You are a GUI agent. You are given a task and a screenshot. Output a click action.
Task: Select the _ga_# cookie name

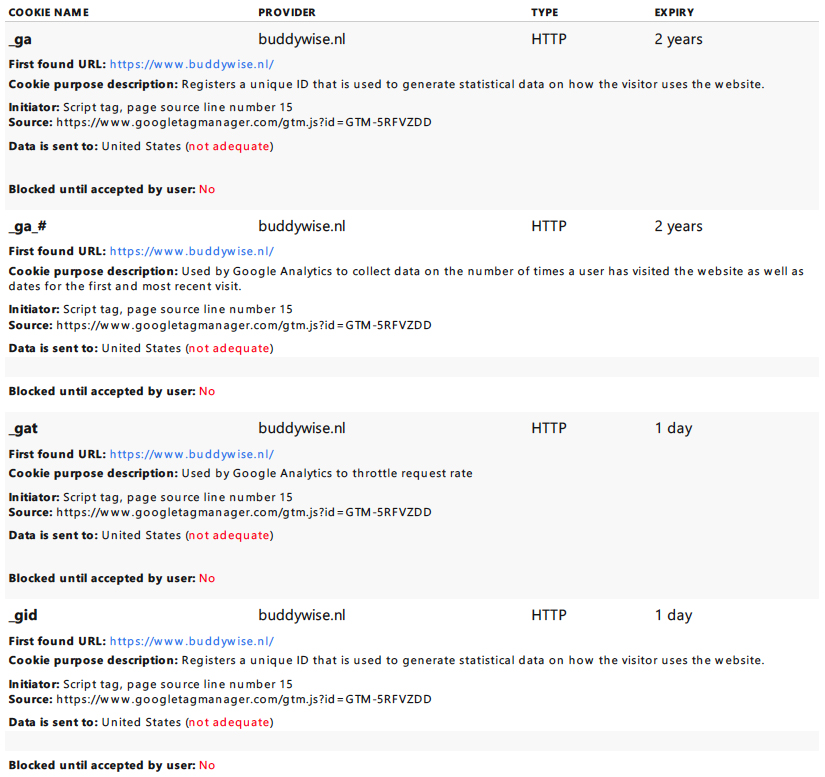pos(27,227)
